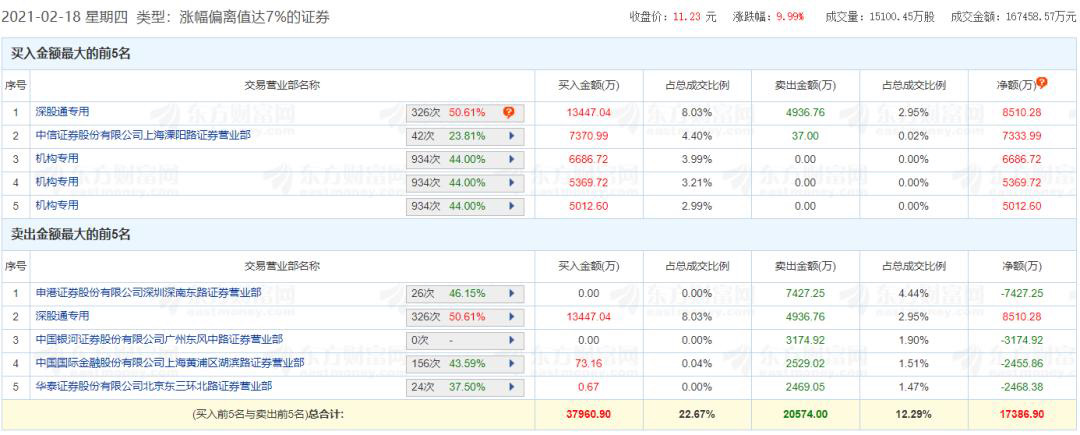
Task: Click total ratio 22.67%
Action: tap(697, 414)
